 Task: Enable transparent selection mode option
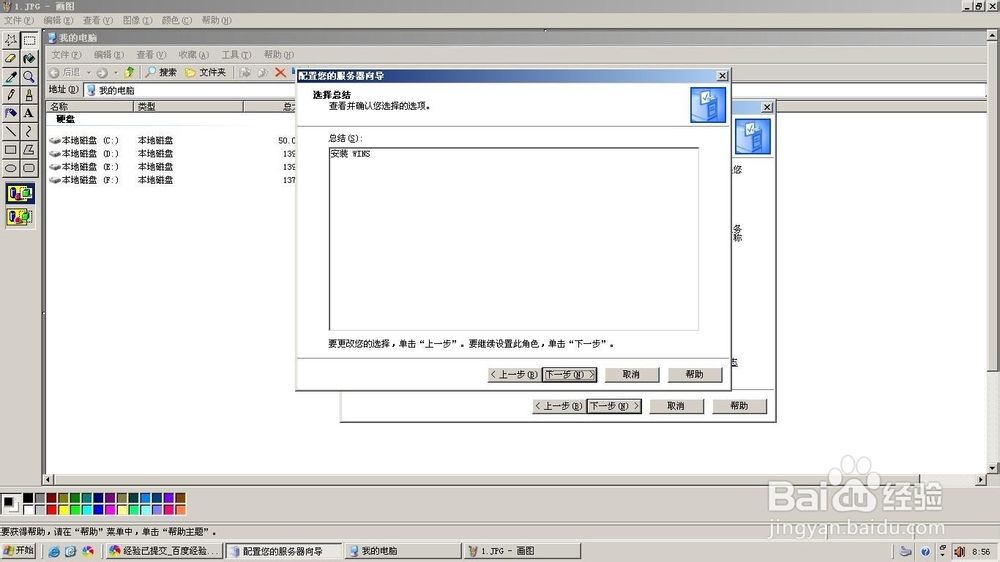click(x=20, y=217)
